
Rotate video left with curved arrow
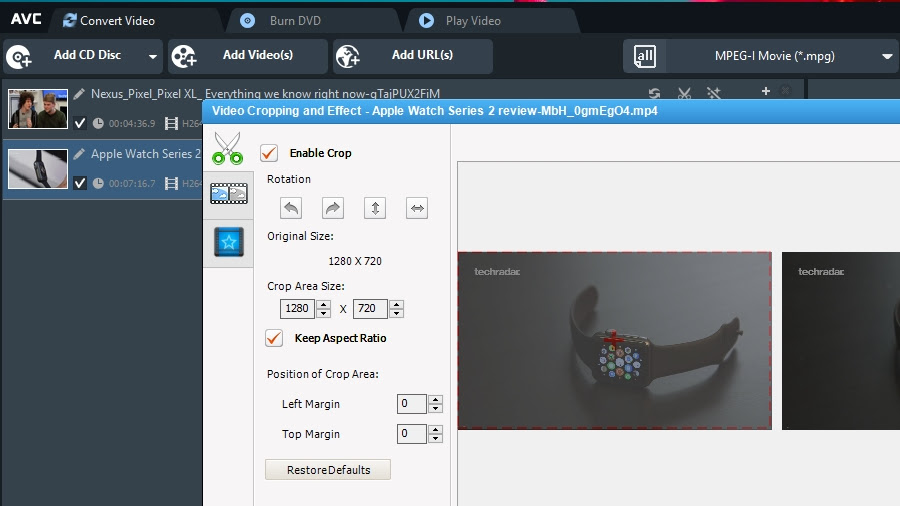291,208
